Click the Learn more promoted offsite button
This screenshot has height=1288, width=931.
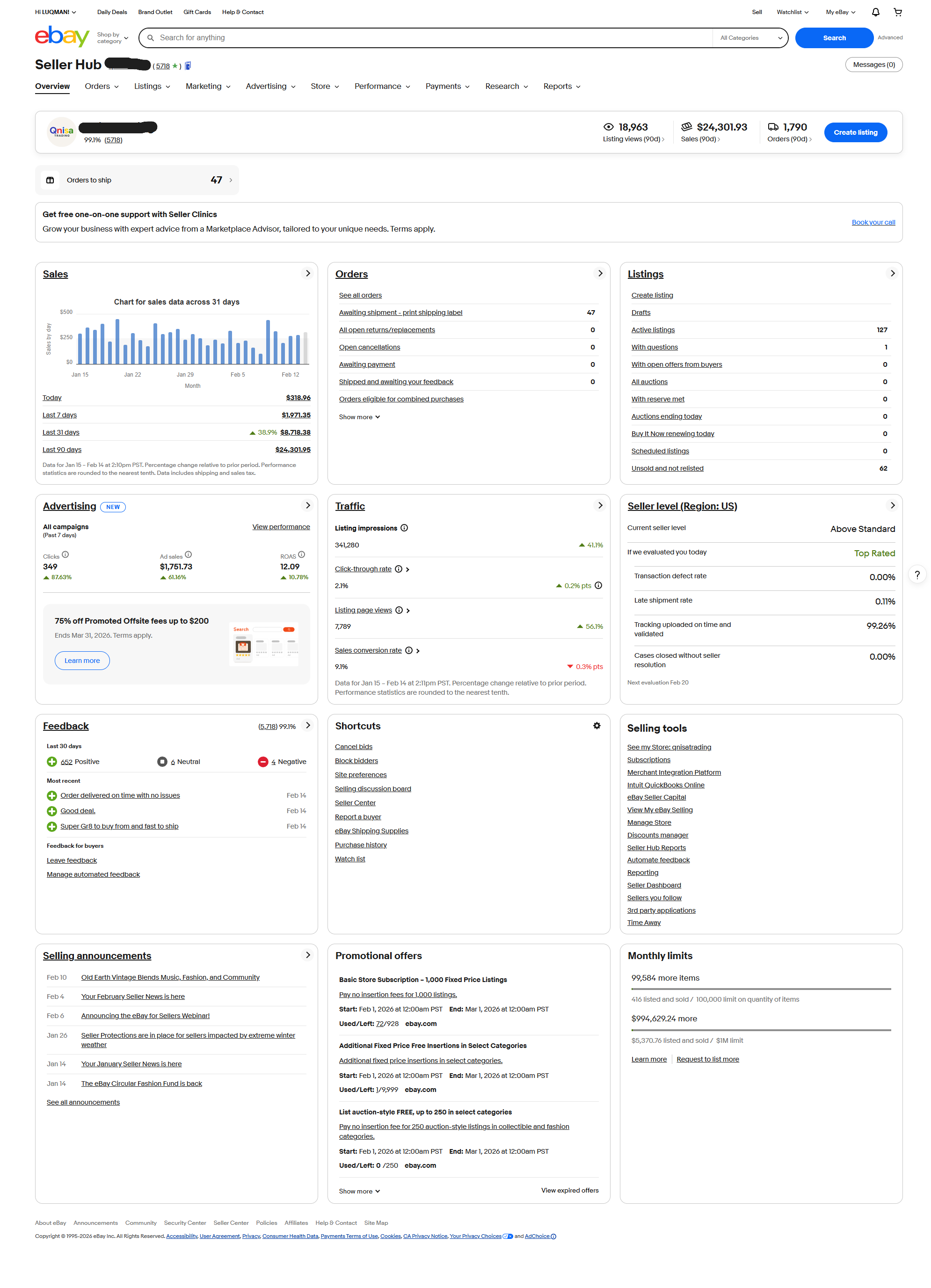pos(82,661)
